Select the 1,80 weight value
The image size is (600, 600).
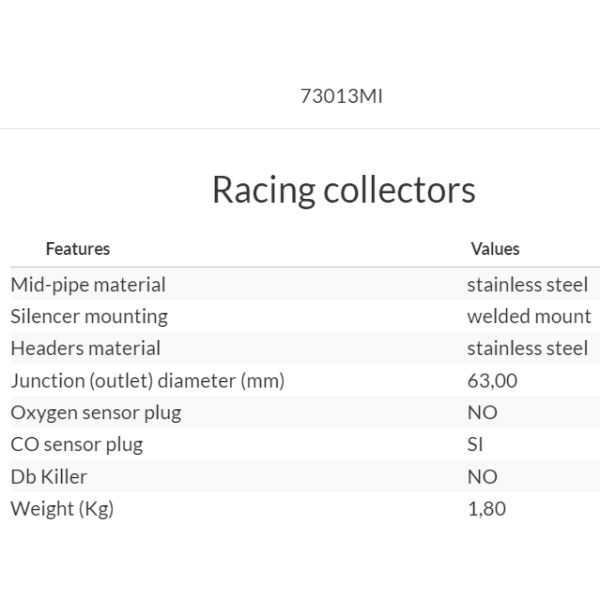pyautogui.click(x=486, y=508)
